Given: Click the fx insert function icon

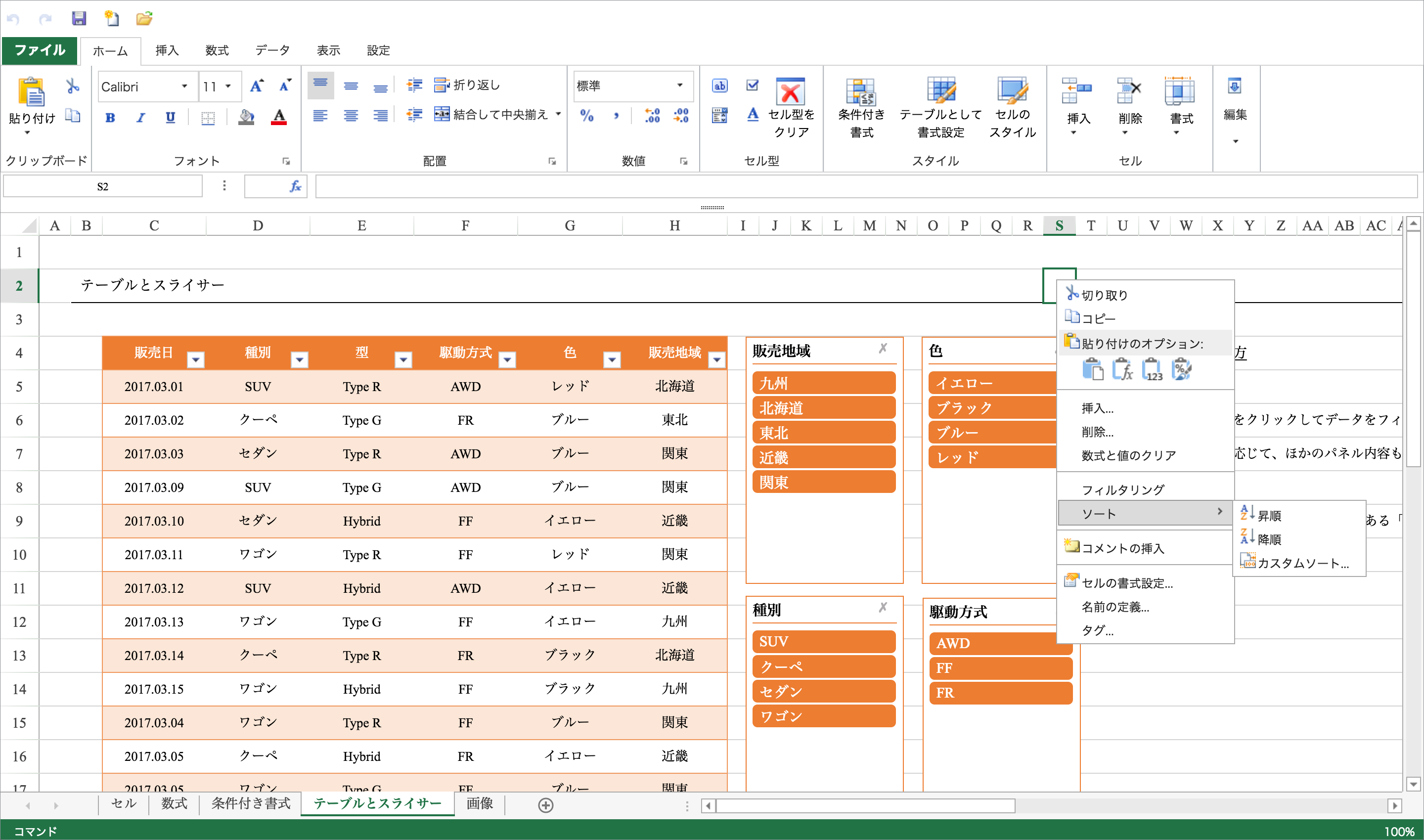Looking at the screenshot, I should pos(296,186).
